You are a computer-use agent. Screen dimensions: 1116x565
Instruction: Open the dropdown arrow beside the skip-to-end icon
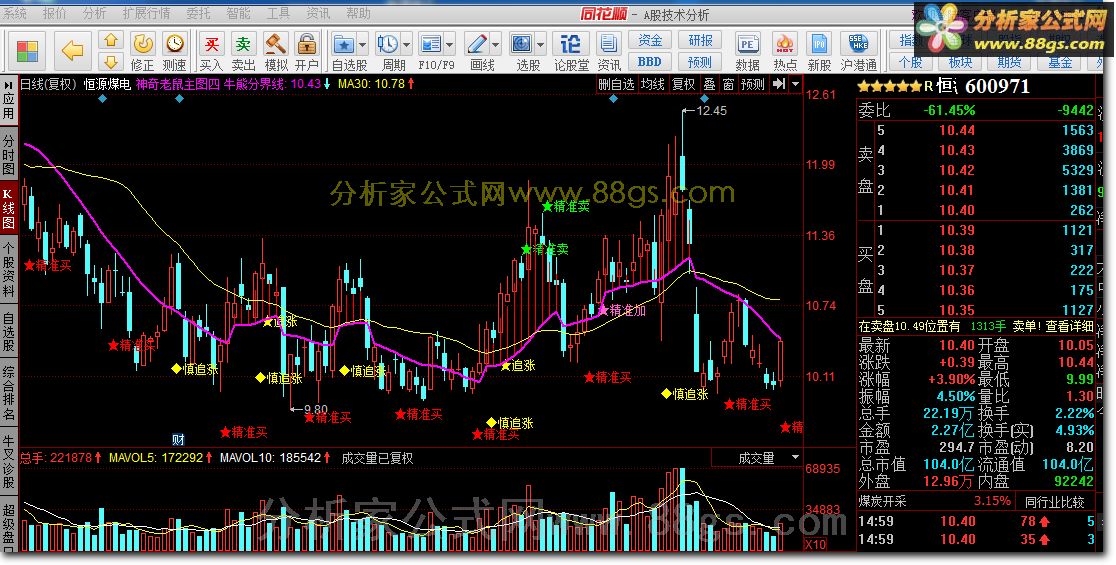coord(795,84)
